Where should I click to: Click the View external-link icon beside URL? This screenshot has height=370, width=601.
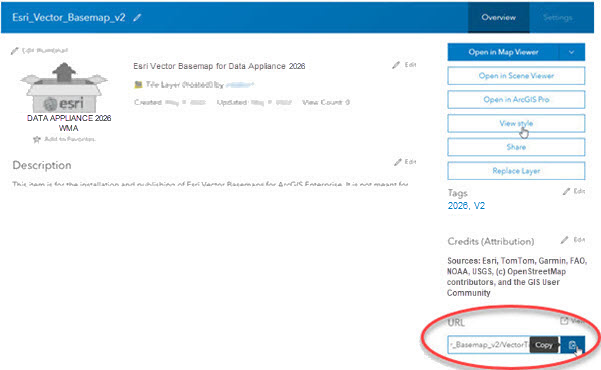(564, 321)
